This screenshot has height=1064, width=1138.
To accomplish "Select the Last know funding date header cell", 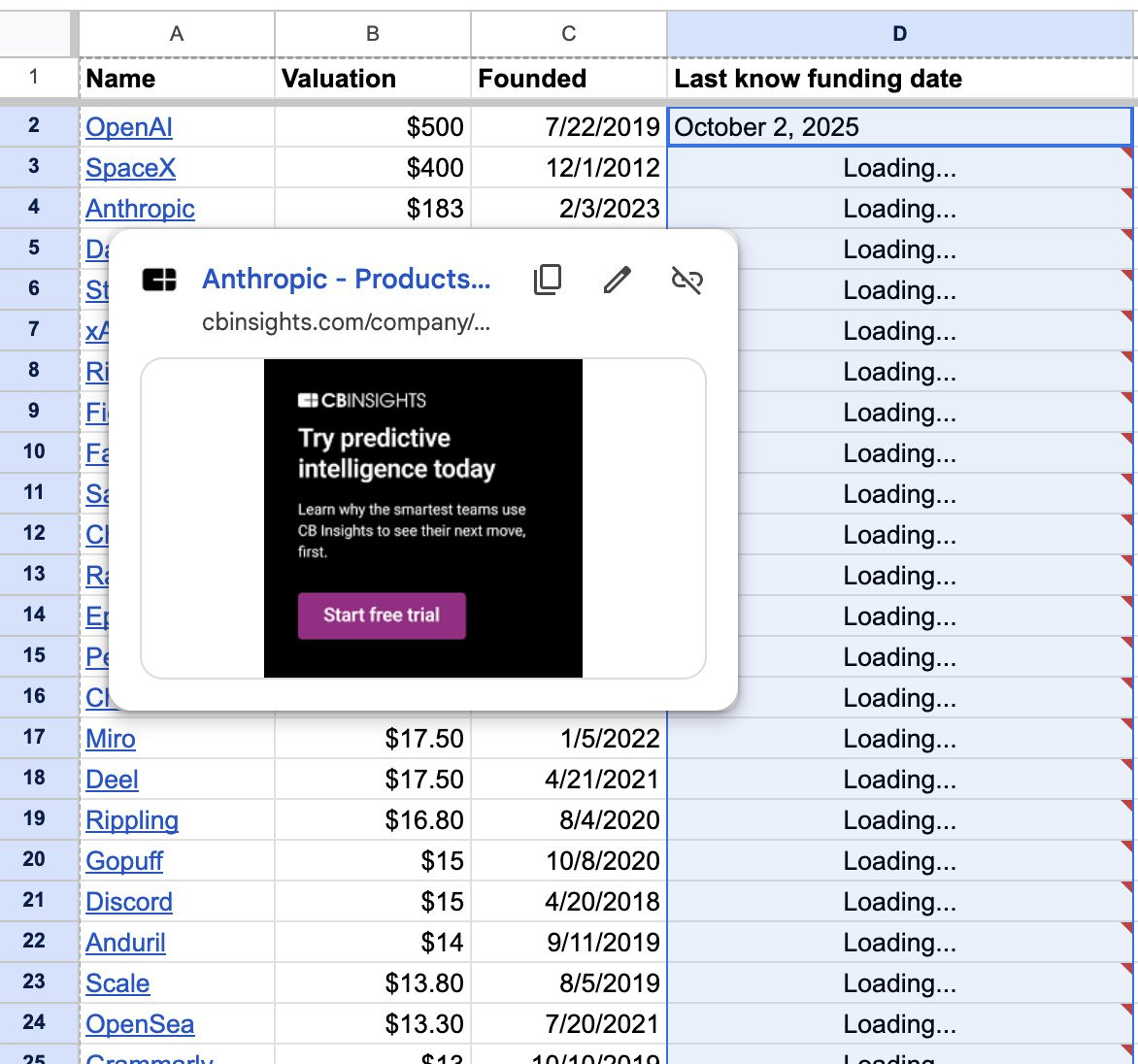I will pyautogui.click(x=899, y=79).
